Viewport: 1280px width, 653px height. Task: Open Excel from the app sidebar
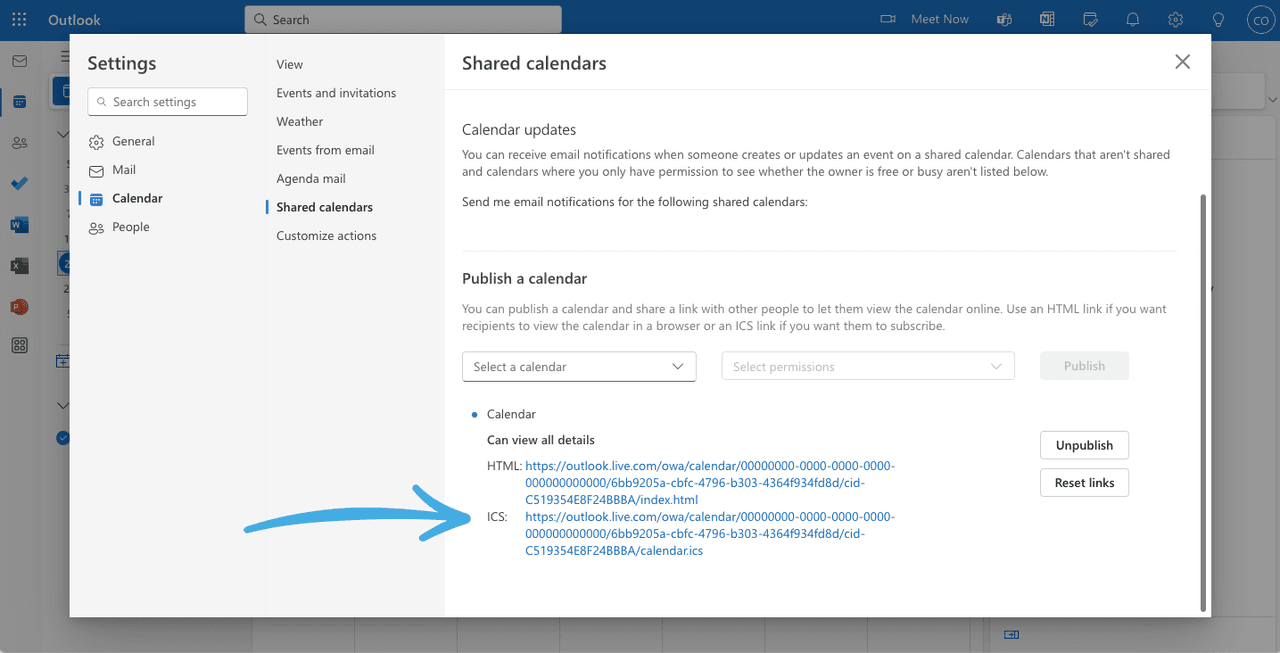pyautogui.click(x=20, y=265)
